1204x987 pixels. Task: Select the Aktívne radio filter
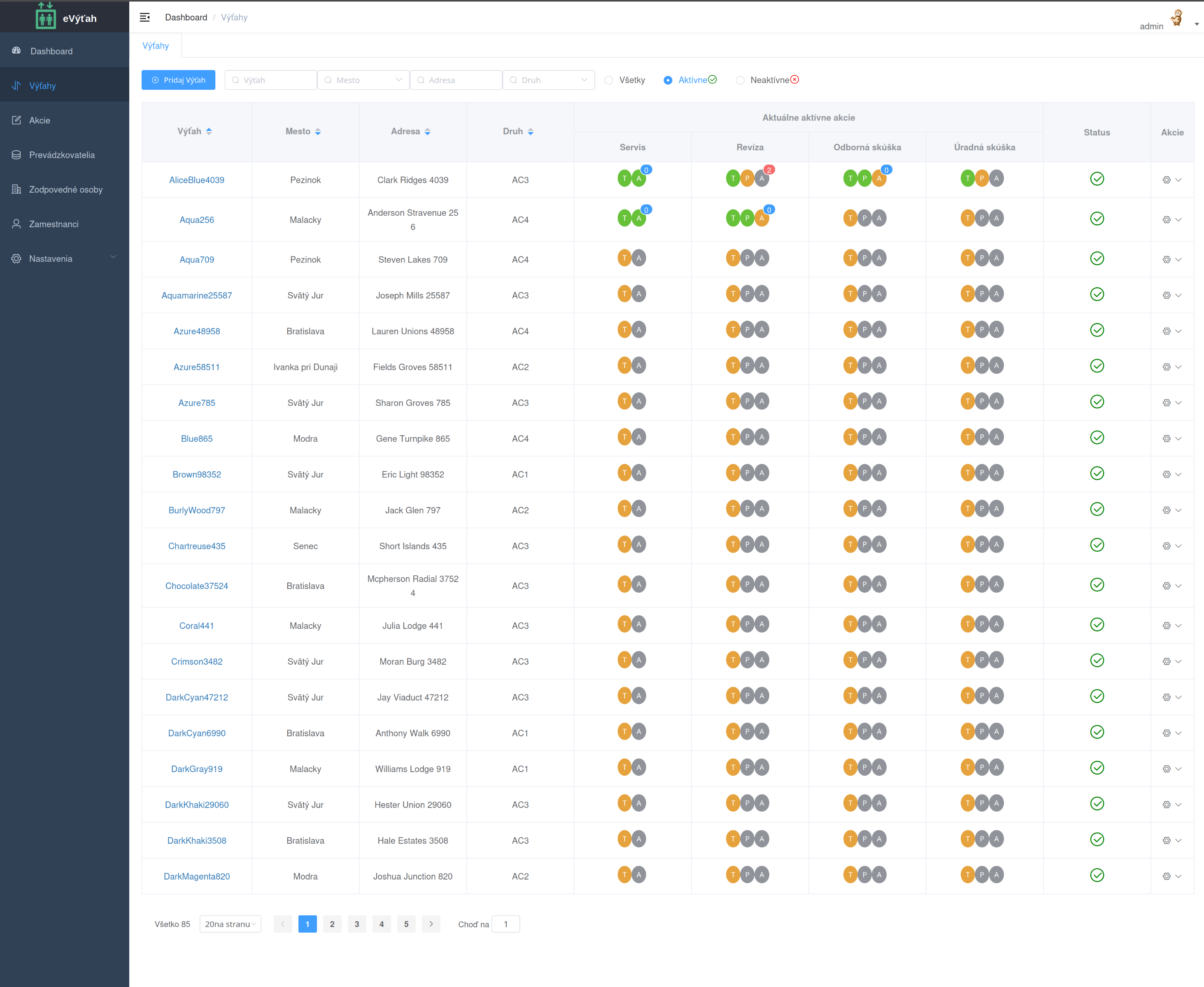pos(668,80)
